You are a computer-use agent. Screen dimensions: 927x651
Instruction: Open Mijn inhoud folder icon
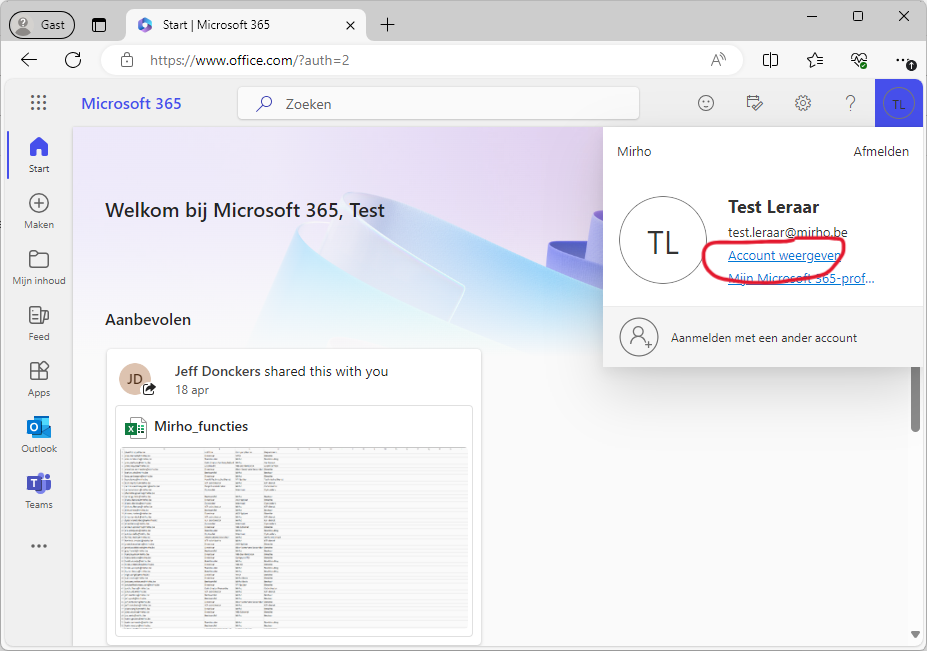[x=39, y=267]
